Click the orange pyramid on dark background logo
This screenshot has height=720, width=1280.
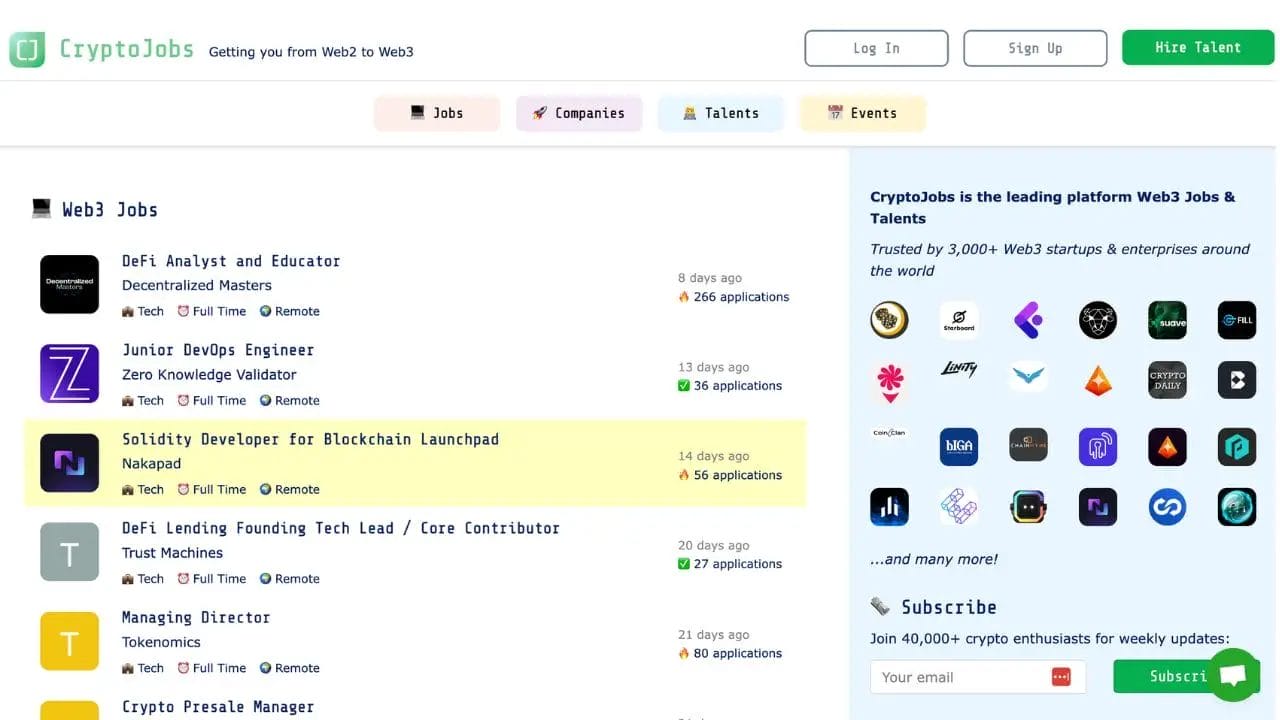point(1167,447)
